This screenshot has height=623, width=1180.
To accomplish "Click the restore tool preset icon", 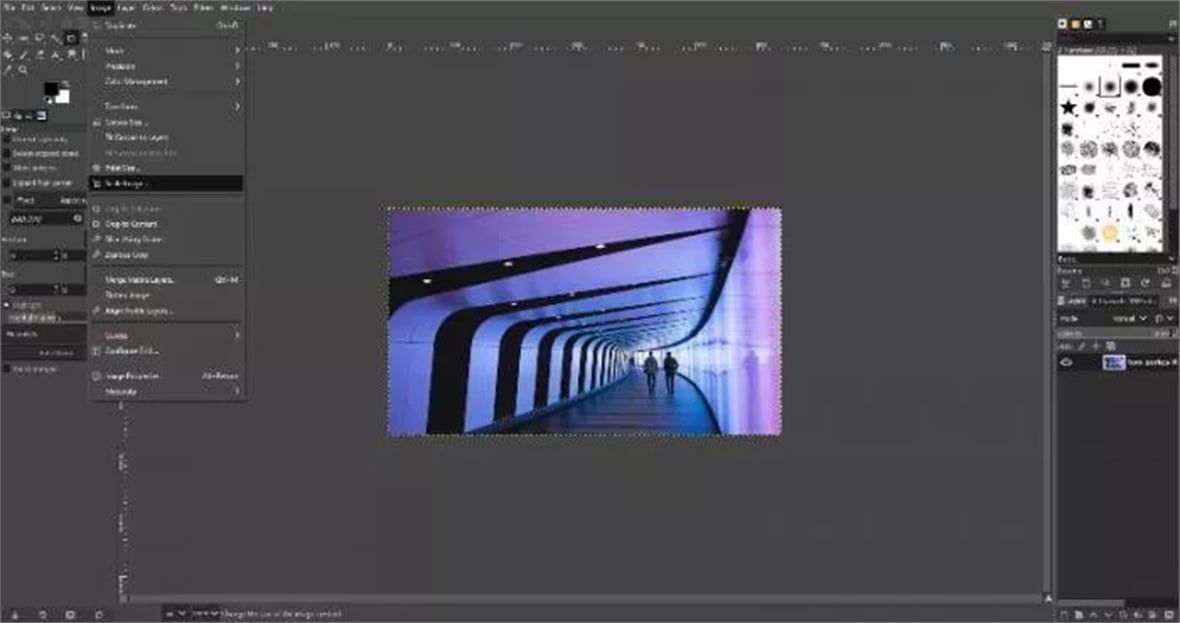I will coord(43,615).
